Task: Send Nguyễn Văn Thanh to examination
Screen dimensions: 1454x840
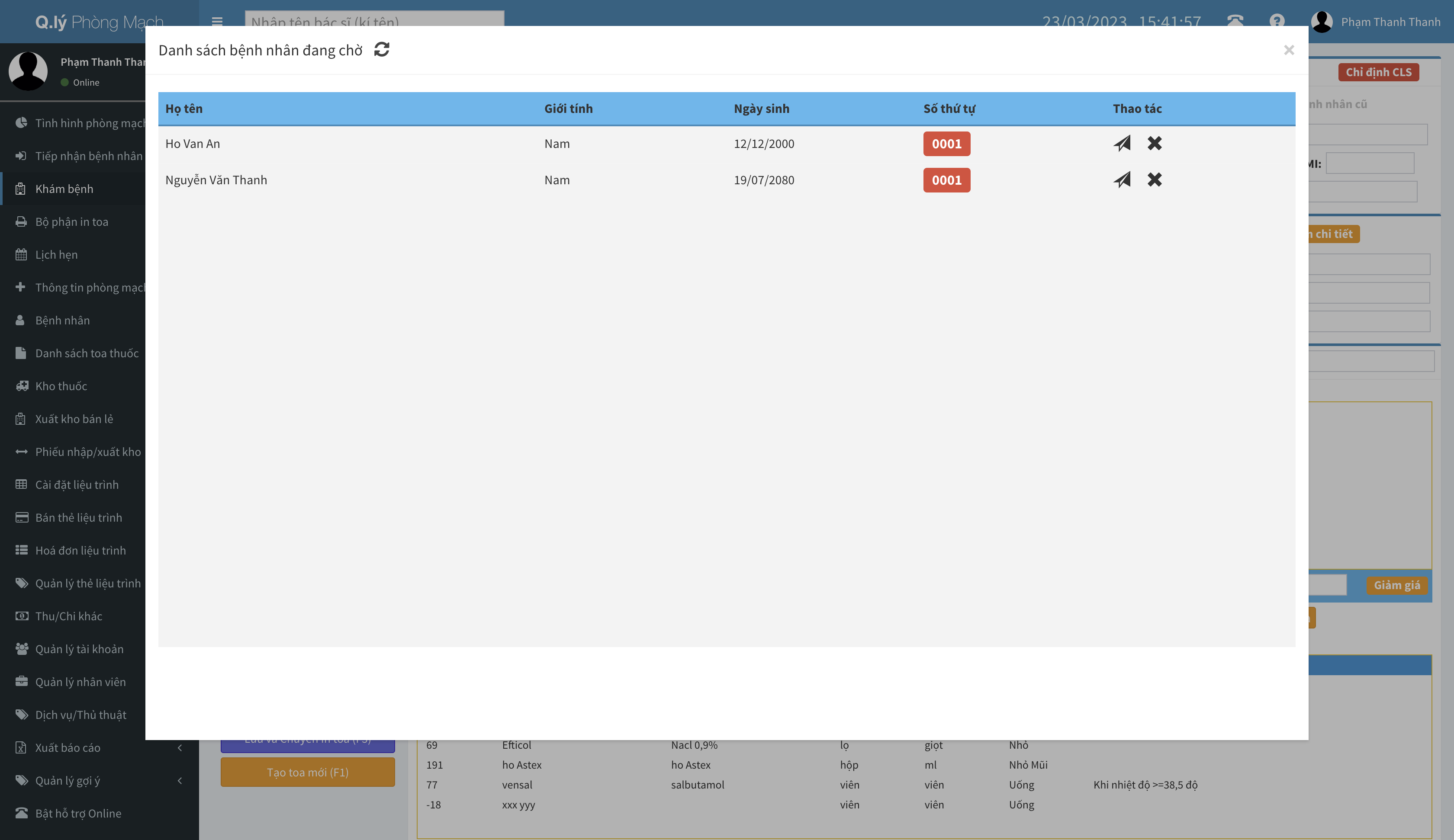Action: (x=1122, y=180)
